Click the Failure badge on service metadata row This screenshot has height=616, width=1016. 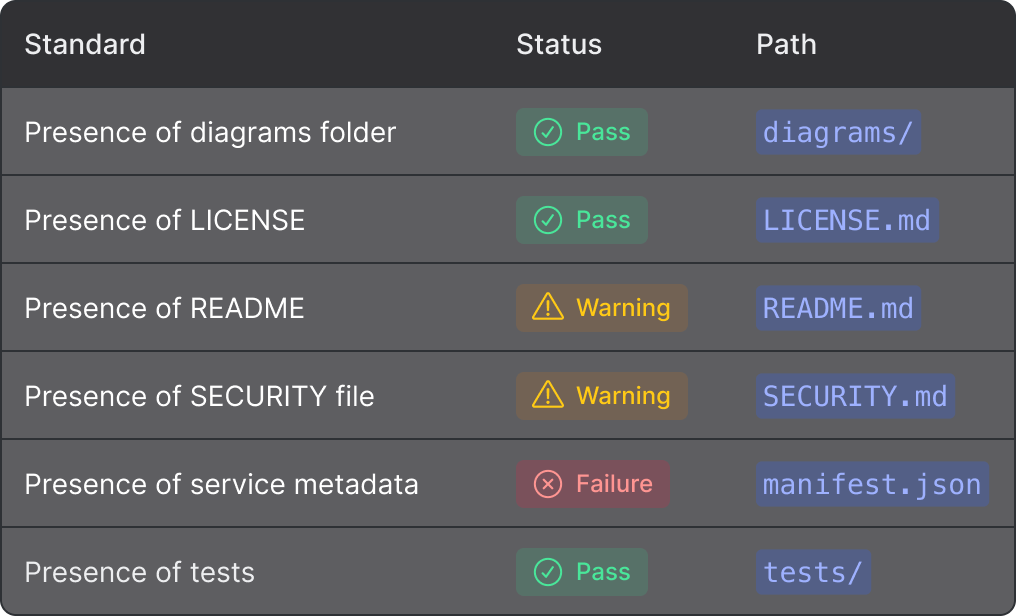click(x=592, y=483)
